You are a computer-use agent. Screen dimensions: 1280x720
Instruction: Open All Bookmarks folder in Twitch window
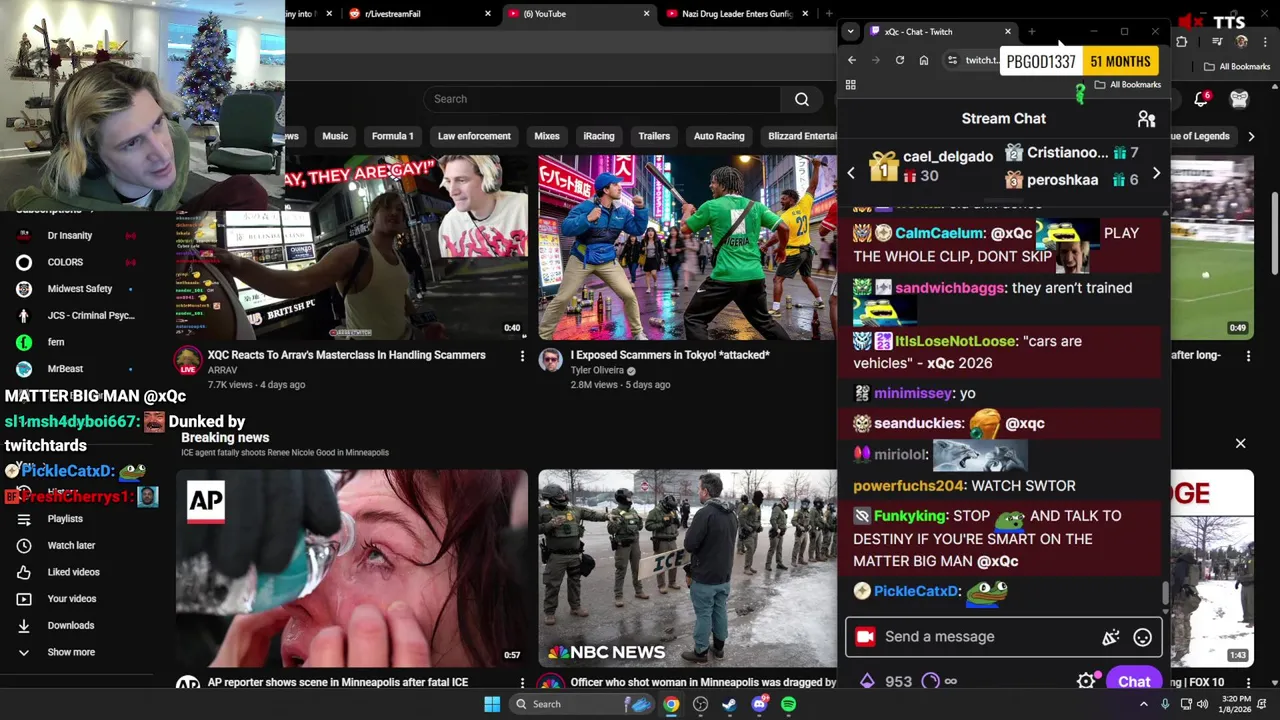click(x=1127, y=85)
